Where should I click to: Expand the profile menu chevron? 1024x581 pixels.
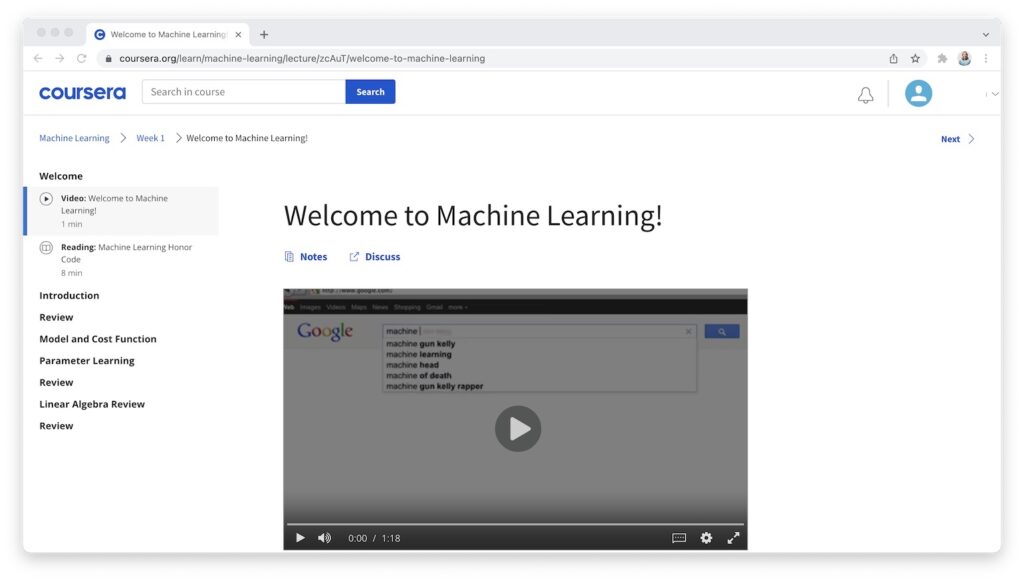(x=995, y=94)
